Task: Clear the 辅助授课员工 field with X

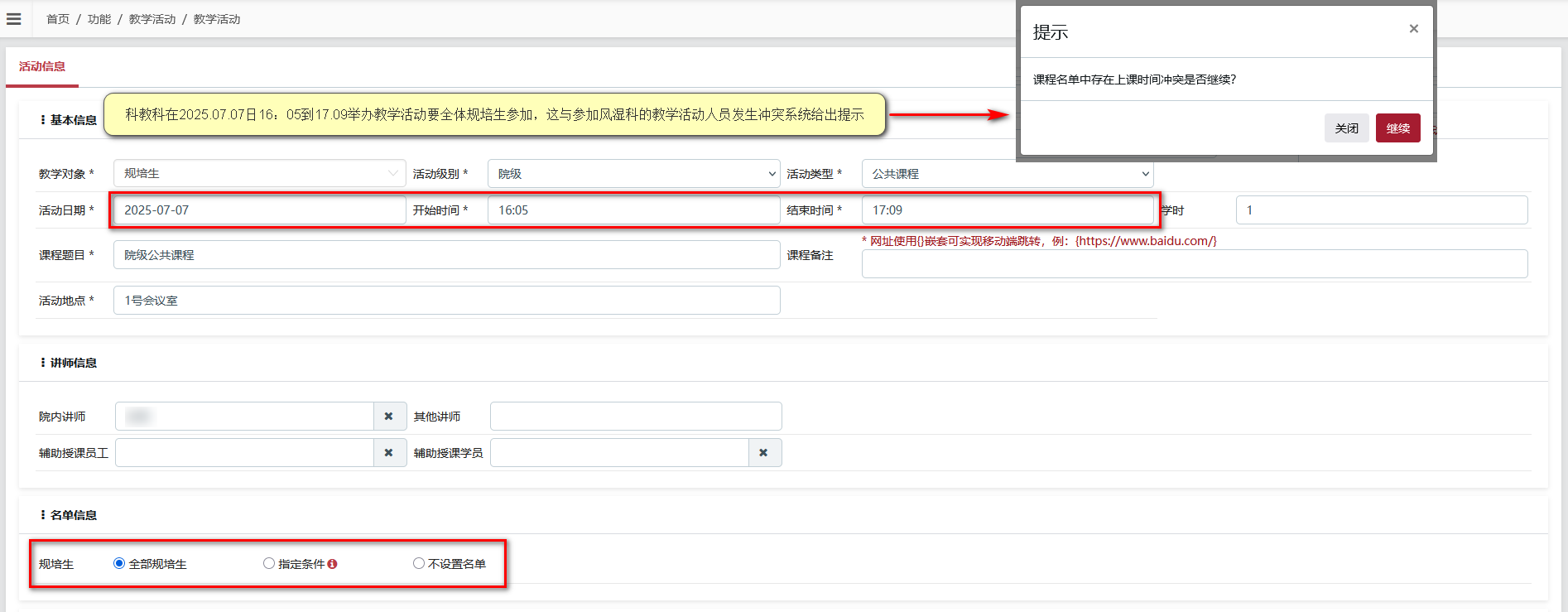Action: (389, 453)
